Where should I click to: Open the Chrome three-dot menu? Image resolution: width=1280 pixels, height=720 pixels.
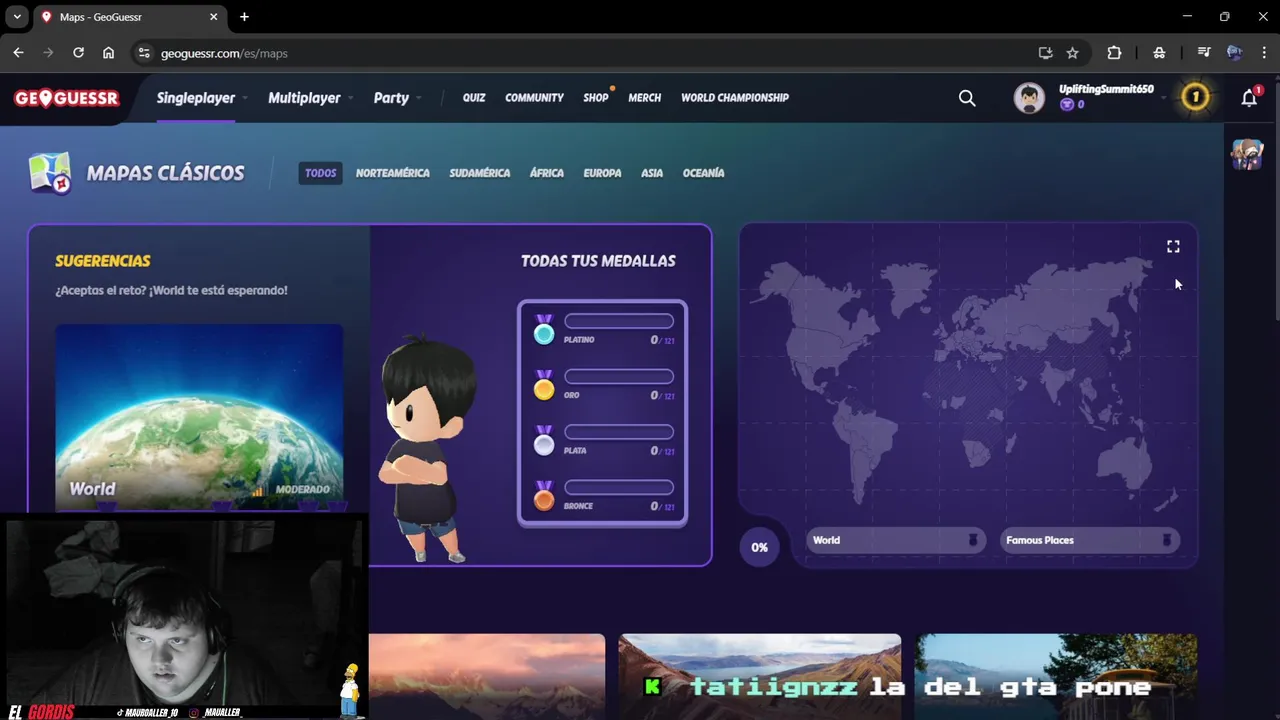1264,53
